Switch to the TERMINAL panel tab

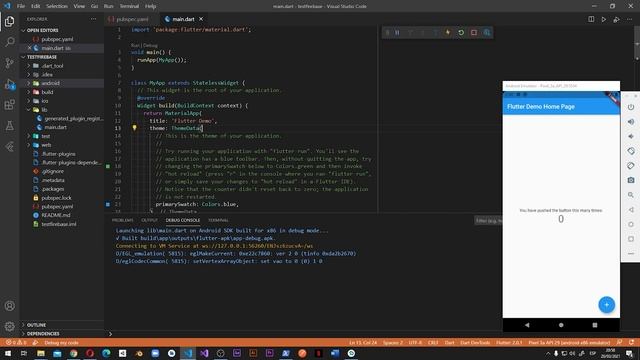pos(218,220)
